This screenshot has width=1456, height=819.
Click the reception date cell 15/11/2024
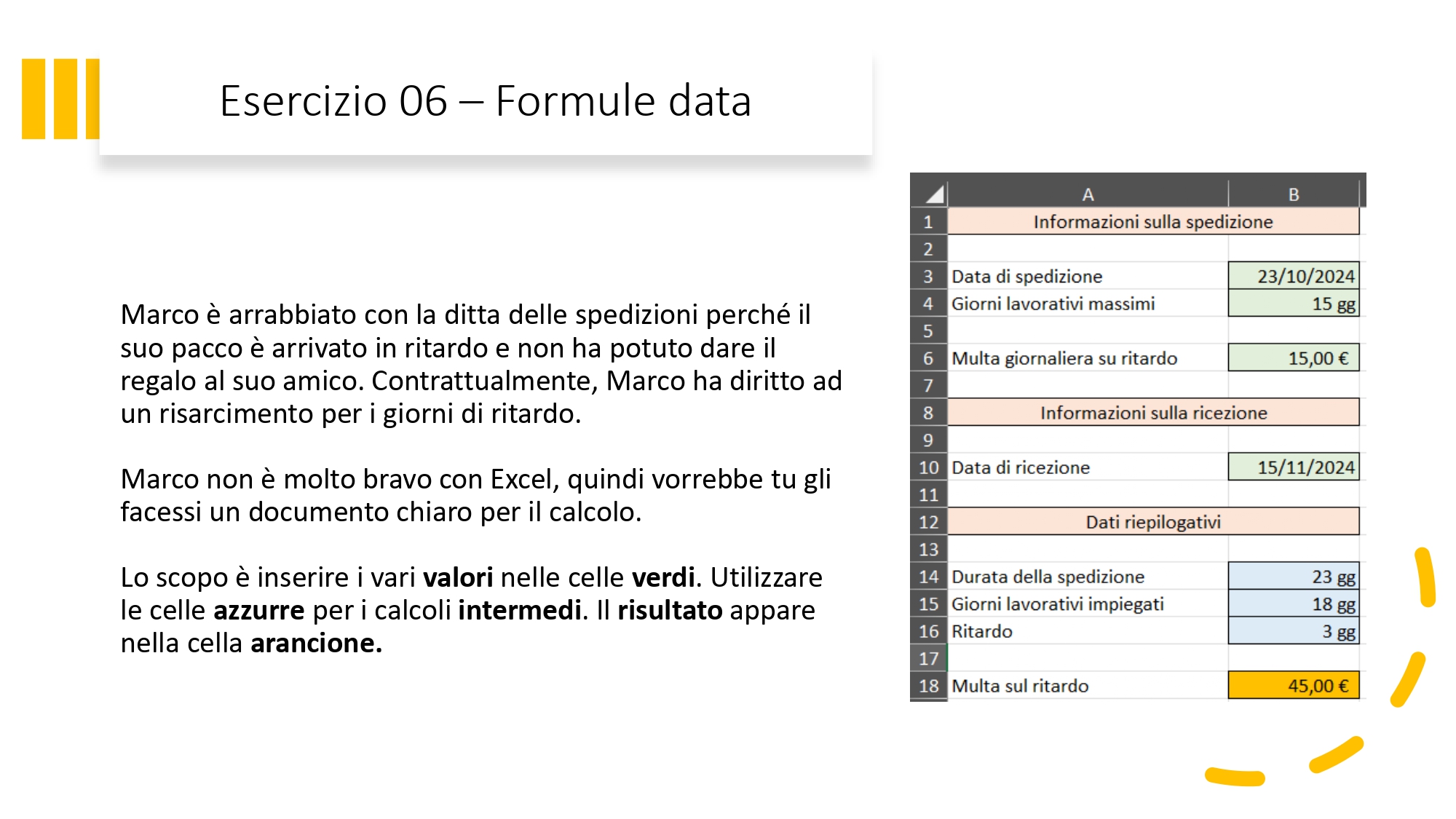[x=1294, y=467]
